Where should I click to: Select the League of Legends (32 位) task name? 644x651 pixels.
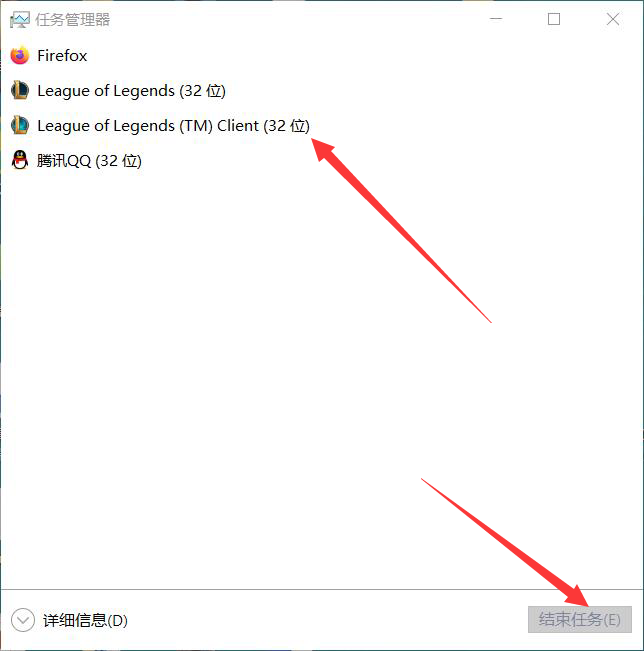[131, 91]
